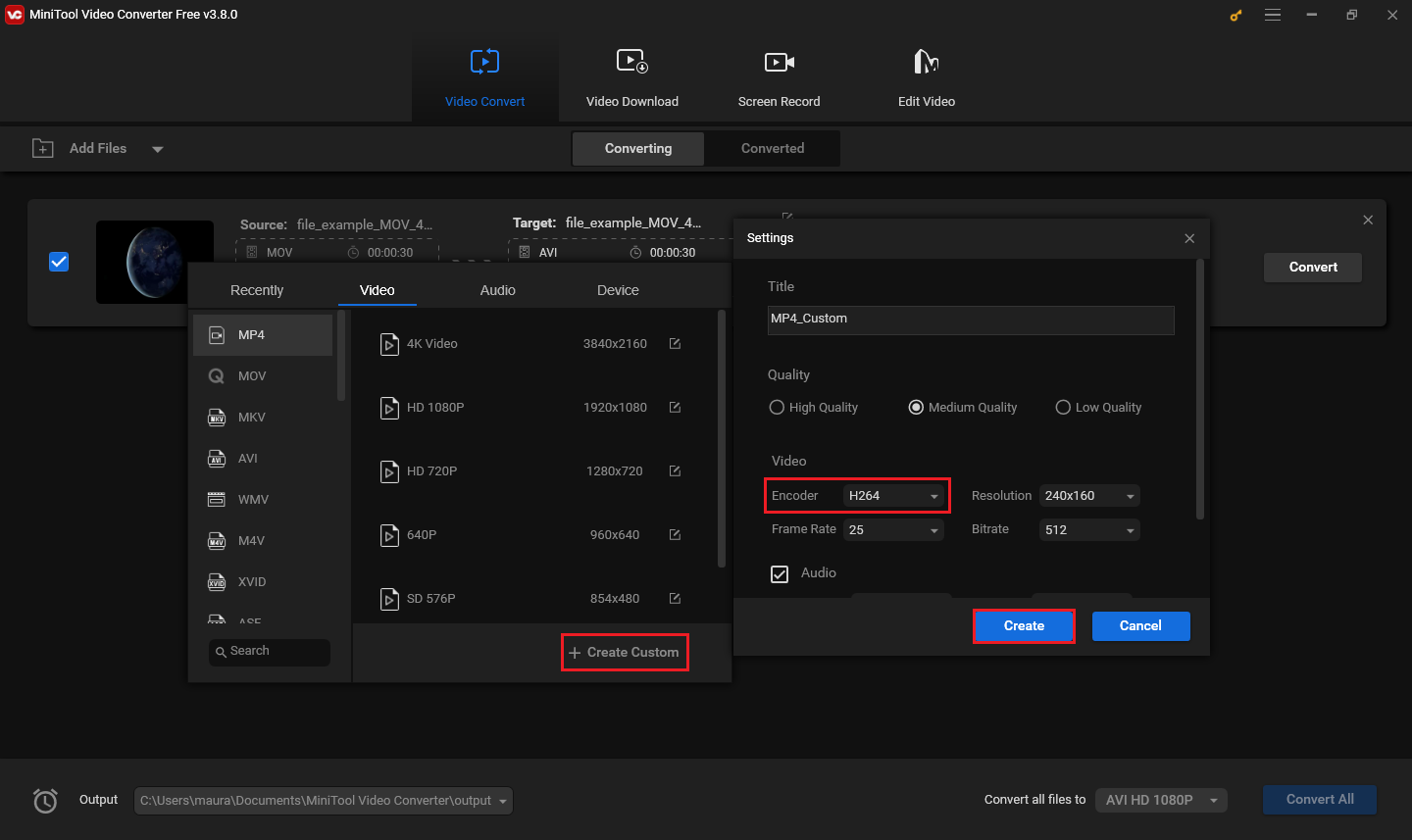The height and width of the screenshot is (840, 1412).
Task: Select the HD 1080P preset
Action: [534, 408]
